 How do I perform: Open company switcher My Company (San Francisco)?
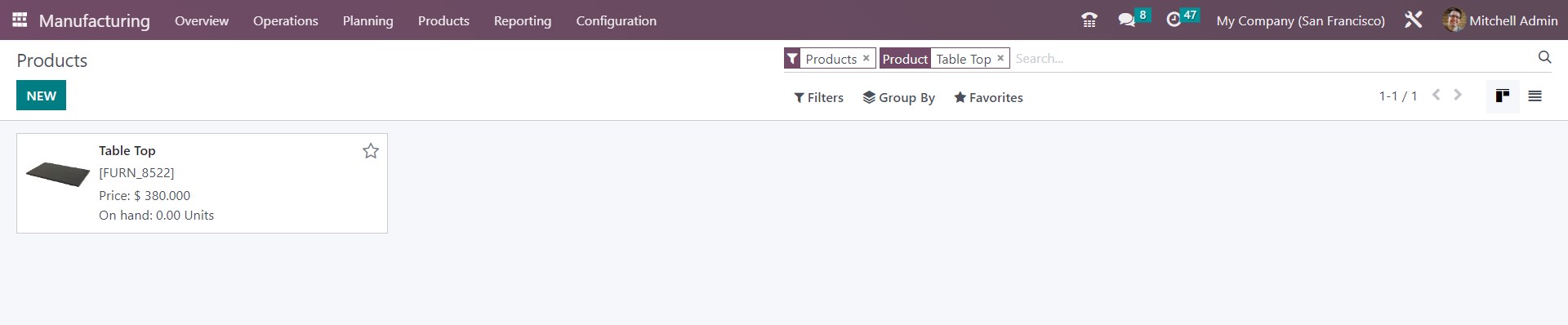tap(1300, 20)
